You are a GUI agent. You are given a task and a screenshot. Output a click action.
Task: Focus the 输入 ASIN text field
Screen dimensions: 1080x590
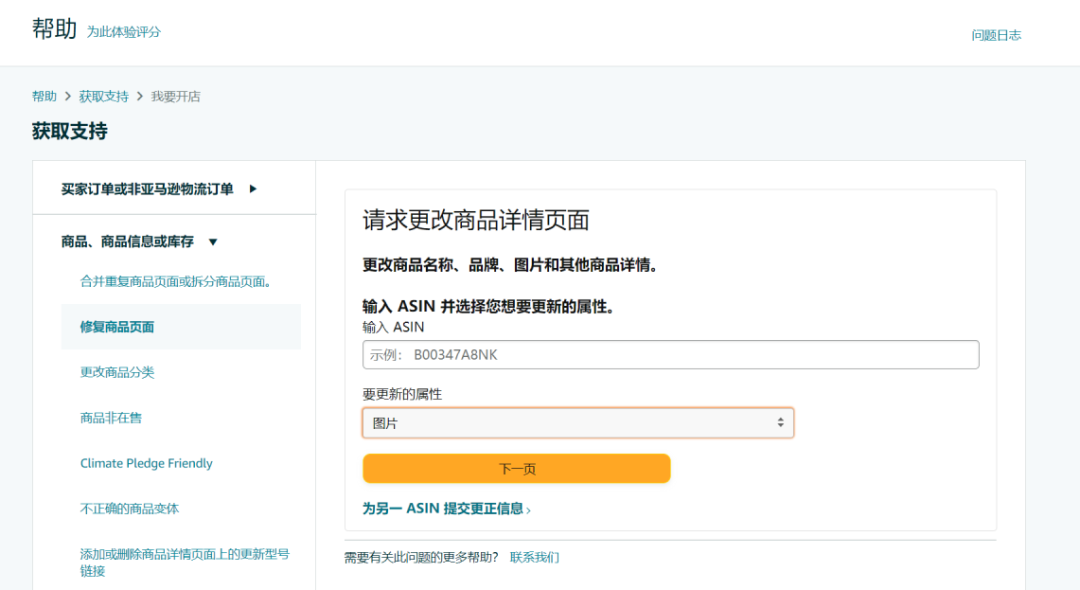671,355
